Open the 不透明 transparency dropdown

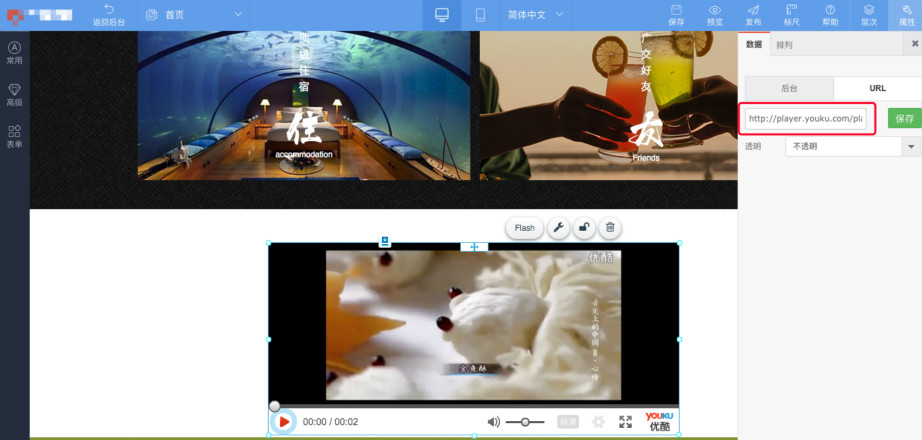click(852, 147)
